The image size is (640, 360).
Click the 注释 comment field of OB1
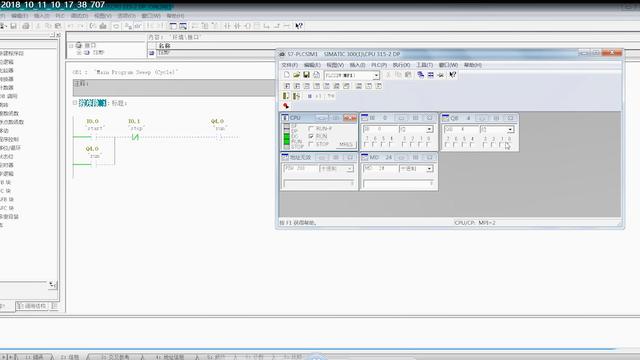click(174, 88)
